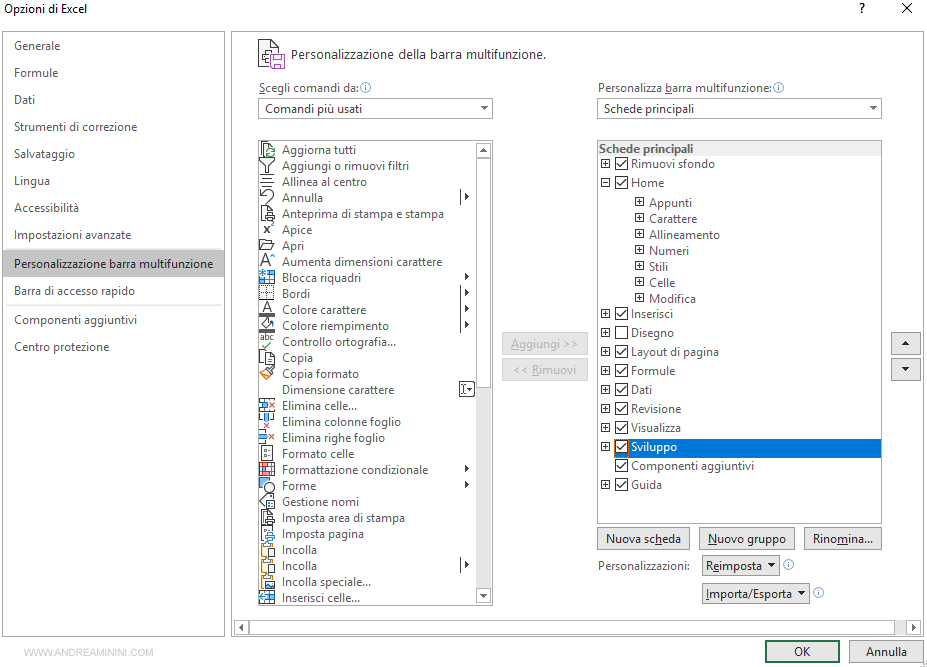Click the Colore riempimento bucket icon
927x667 pixels.
pos(267,325)
